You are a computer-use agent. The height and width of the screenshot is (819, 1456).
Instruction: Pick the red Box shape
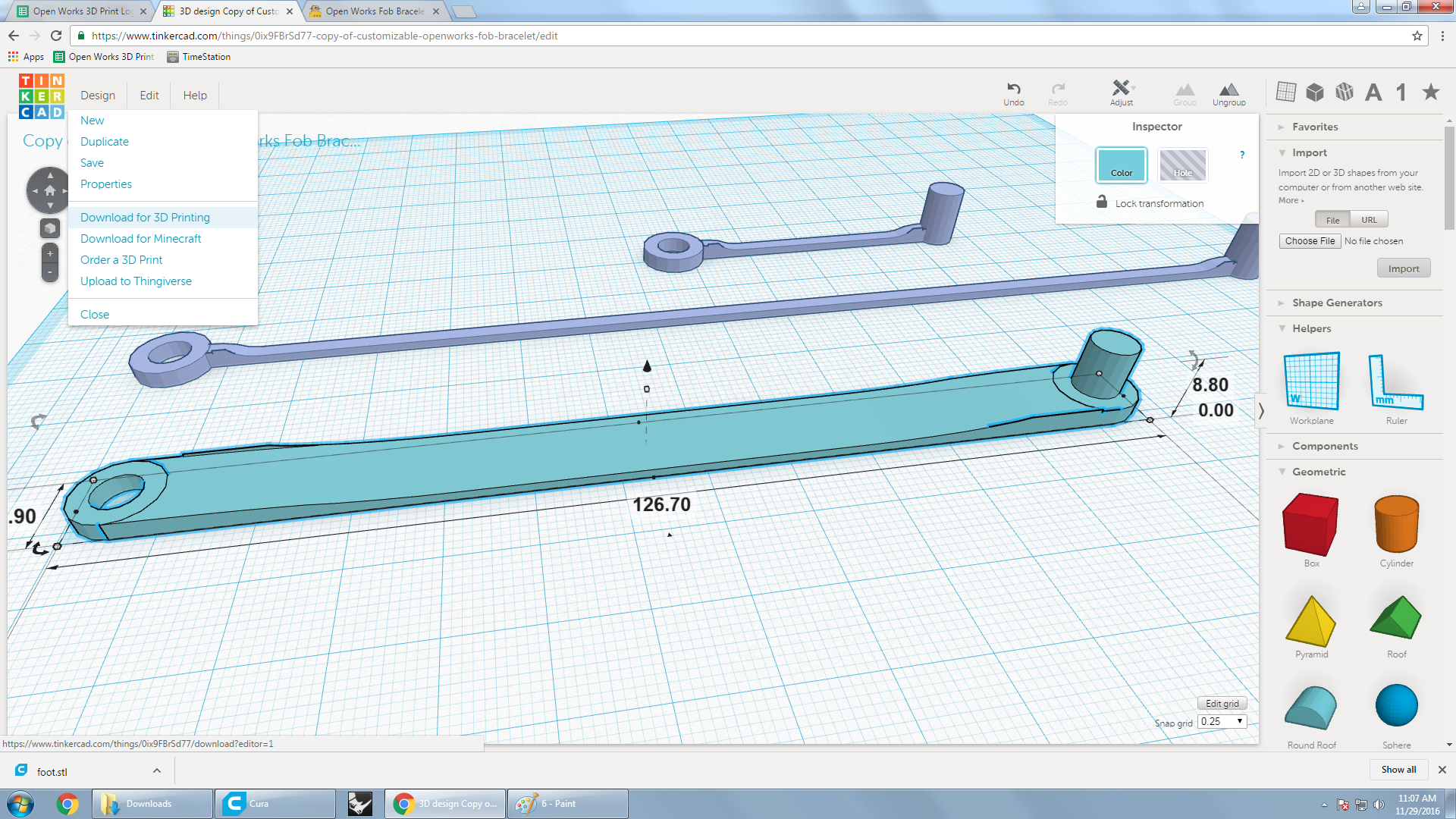pyautogui.click(x=1311, y=529)
